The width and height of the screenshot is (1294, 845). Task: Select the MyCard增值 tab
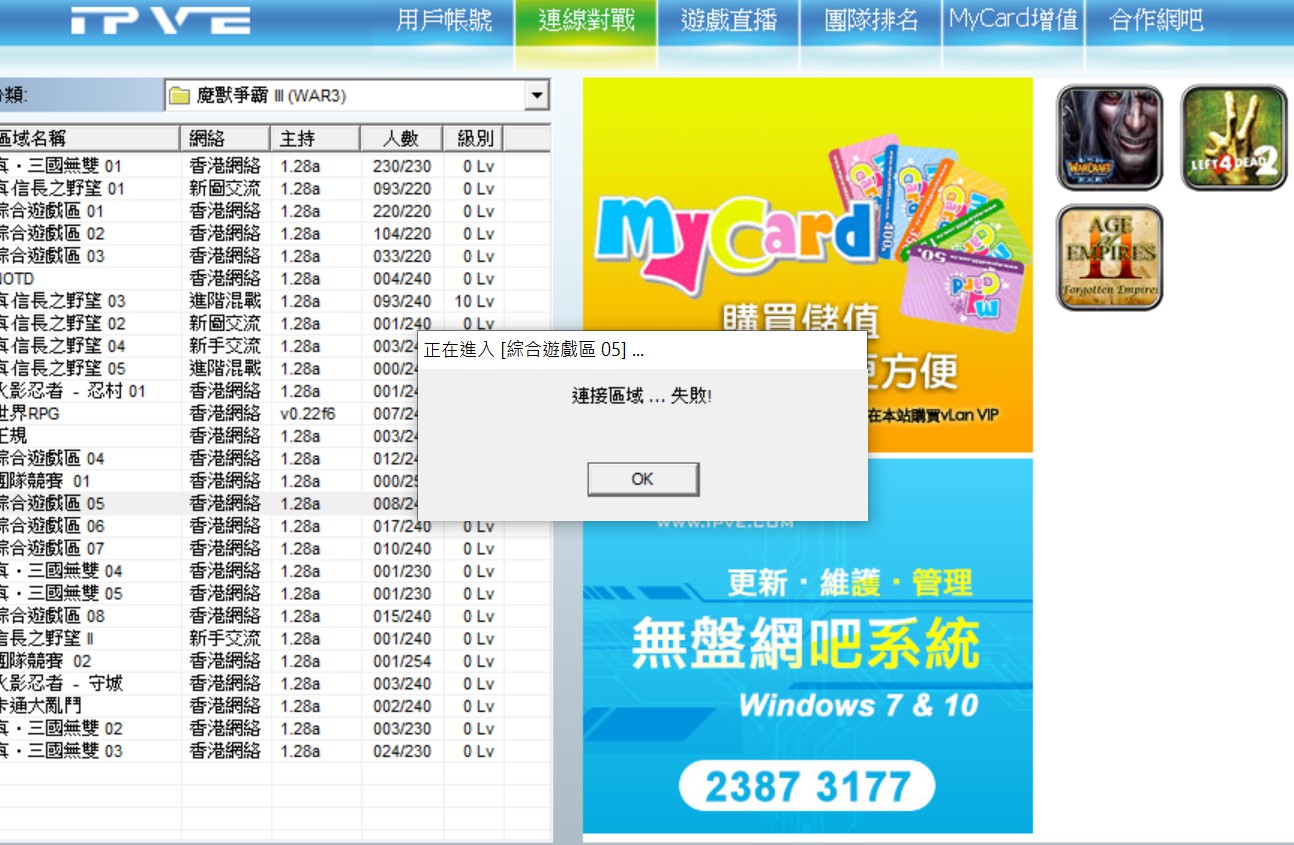pyautogui.click(x=1013, y=20)
